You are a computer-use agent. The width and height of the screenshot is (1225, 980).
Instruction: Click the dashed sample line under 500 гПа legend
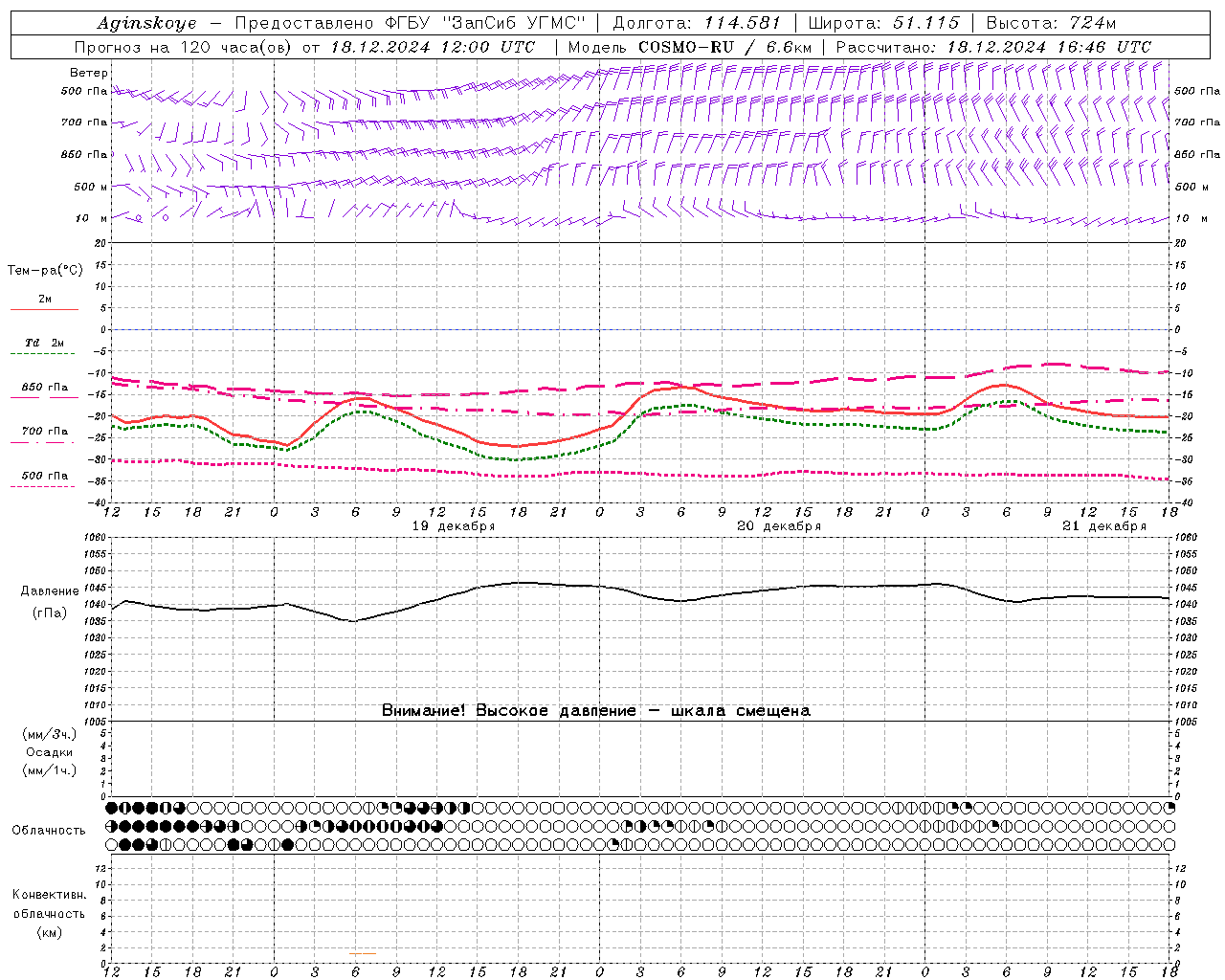(x=43, y=486)
